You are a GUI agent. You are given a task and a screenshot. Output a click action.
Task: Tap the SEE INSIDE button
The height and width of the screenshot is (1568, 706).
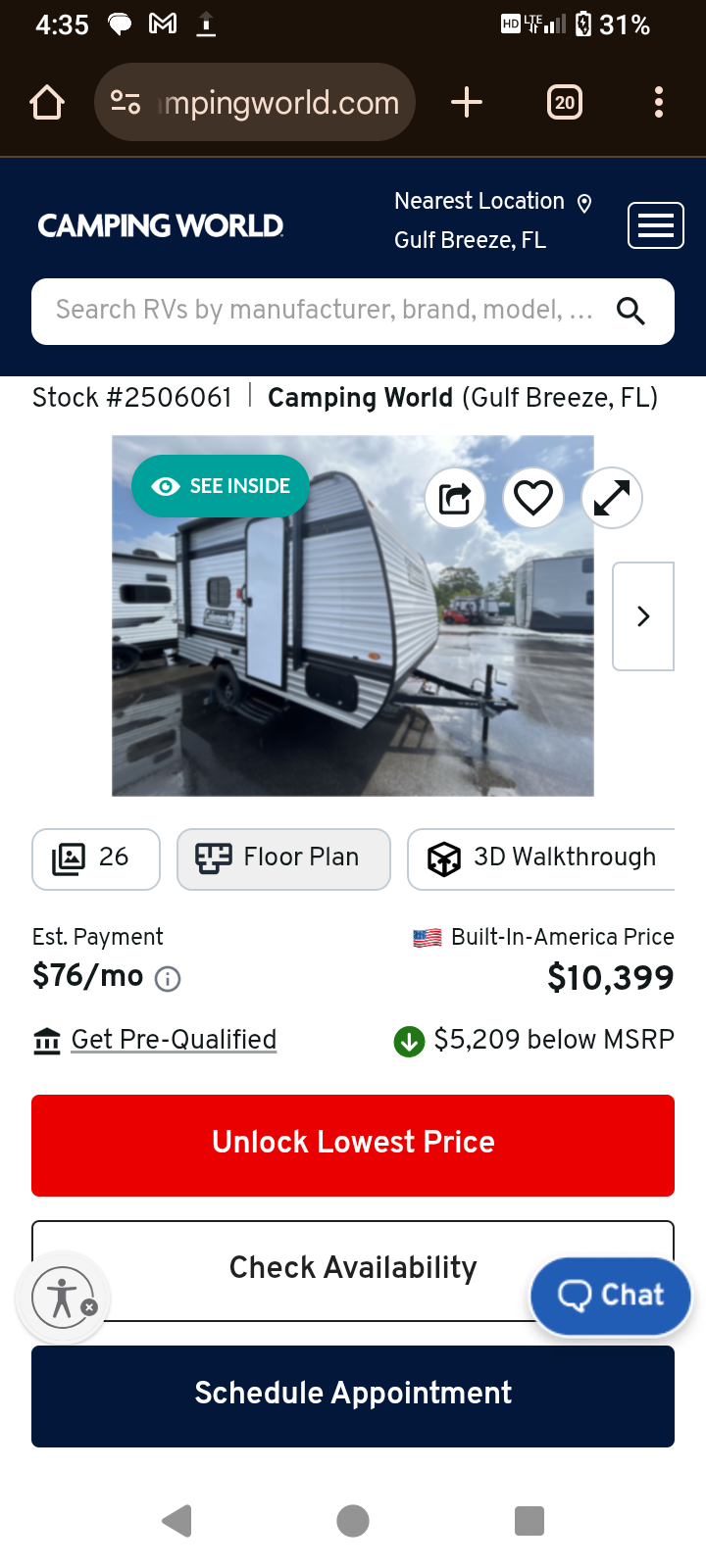(x=221, y=486)
